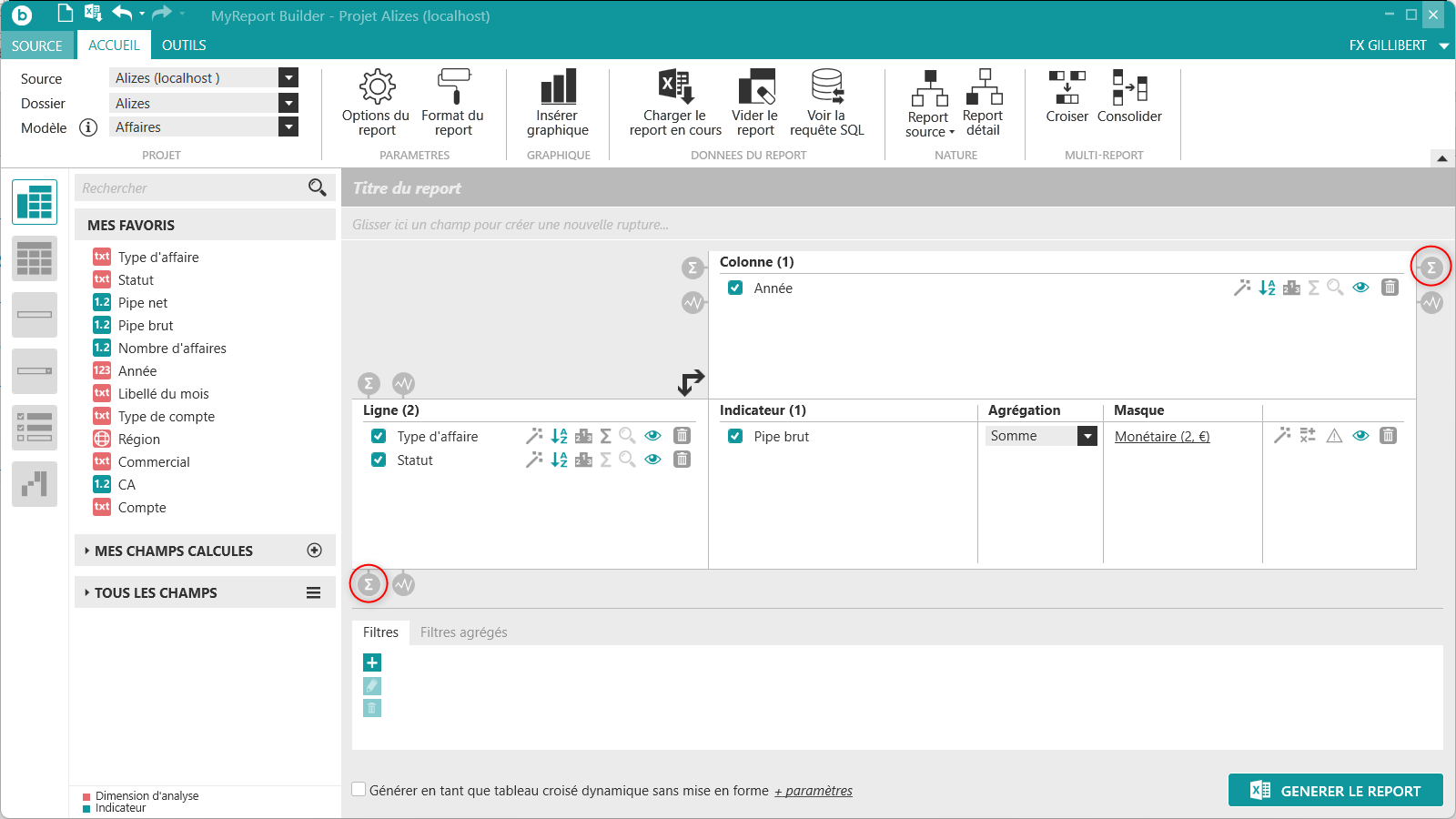
Task: Delete the Pipe brut indicator
Action: pyautogui.click(x=1388, y=436)
